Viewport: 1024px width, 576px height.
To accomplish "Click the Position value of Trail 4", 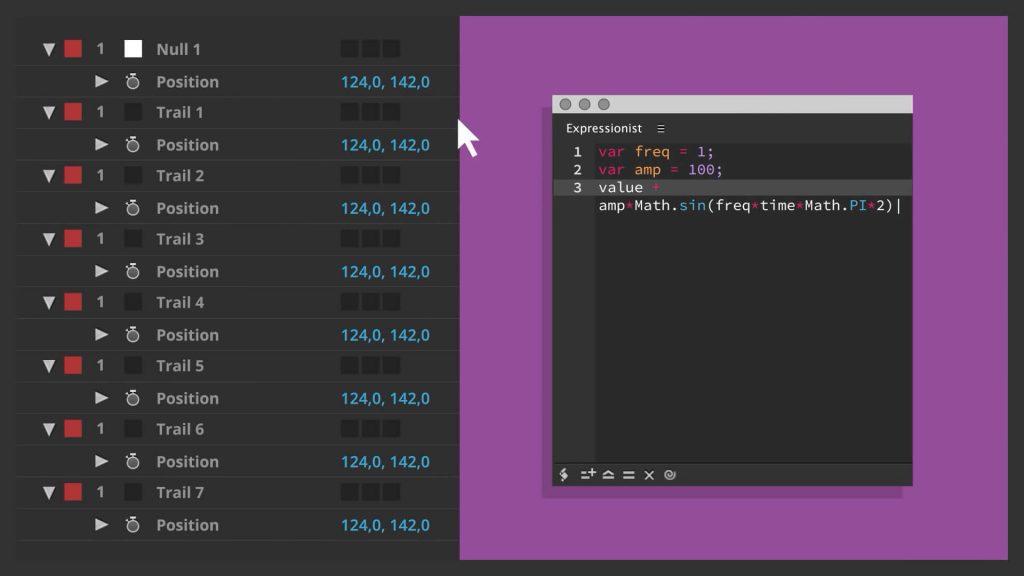I will (385, 335).
